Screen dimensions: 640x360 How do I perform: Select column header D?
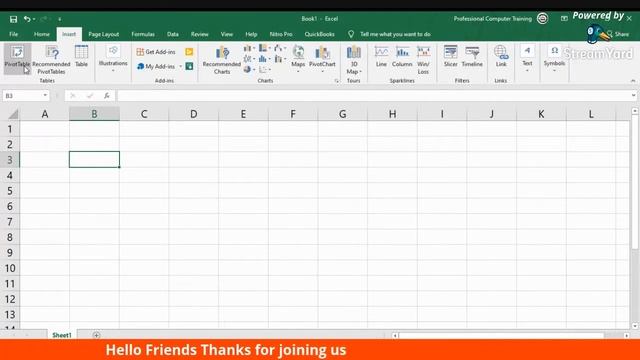coord(193,114)
